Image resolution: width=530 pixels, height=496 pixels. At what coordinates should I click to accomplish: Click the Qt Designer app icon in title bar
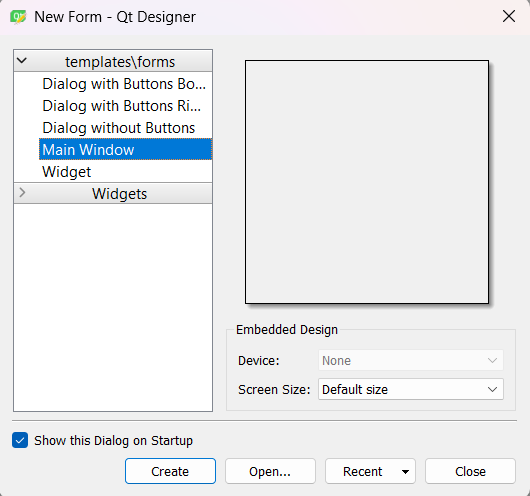click(18, 17)
